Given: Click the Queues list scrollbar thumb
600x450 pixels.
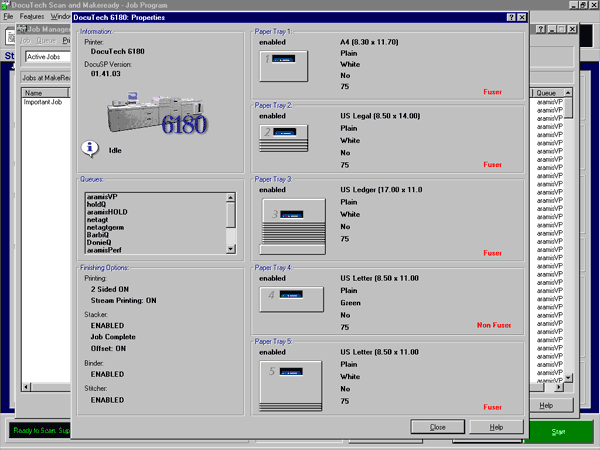Looking at the screenshot, I should [x=230, y=215].
